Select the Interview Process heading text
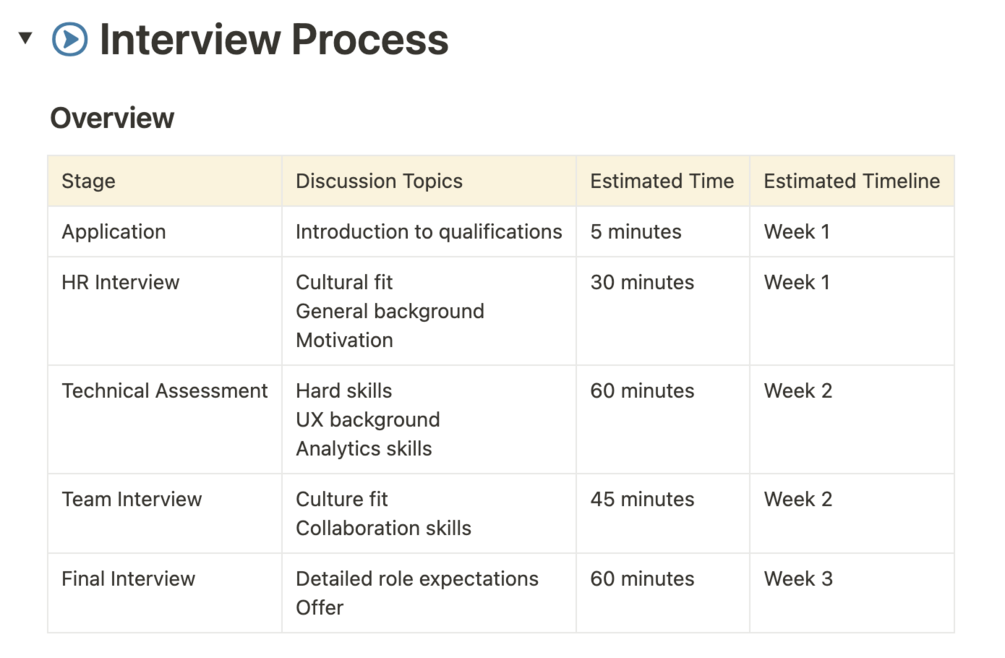The width and height of the screenshot is (1005, 658). point(274,40)
